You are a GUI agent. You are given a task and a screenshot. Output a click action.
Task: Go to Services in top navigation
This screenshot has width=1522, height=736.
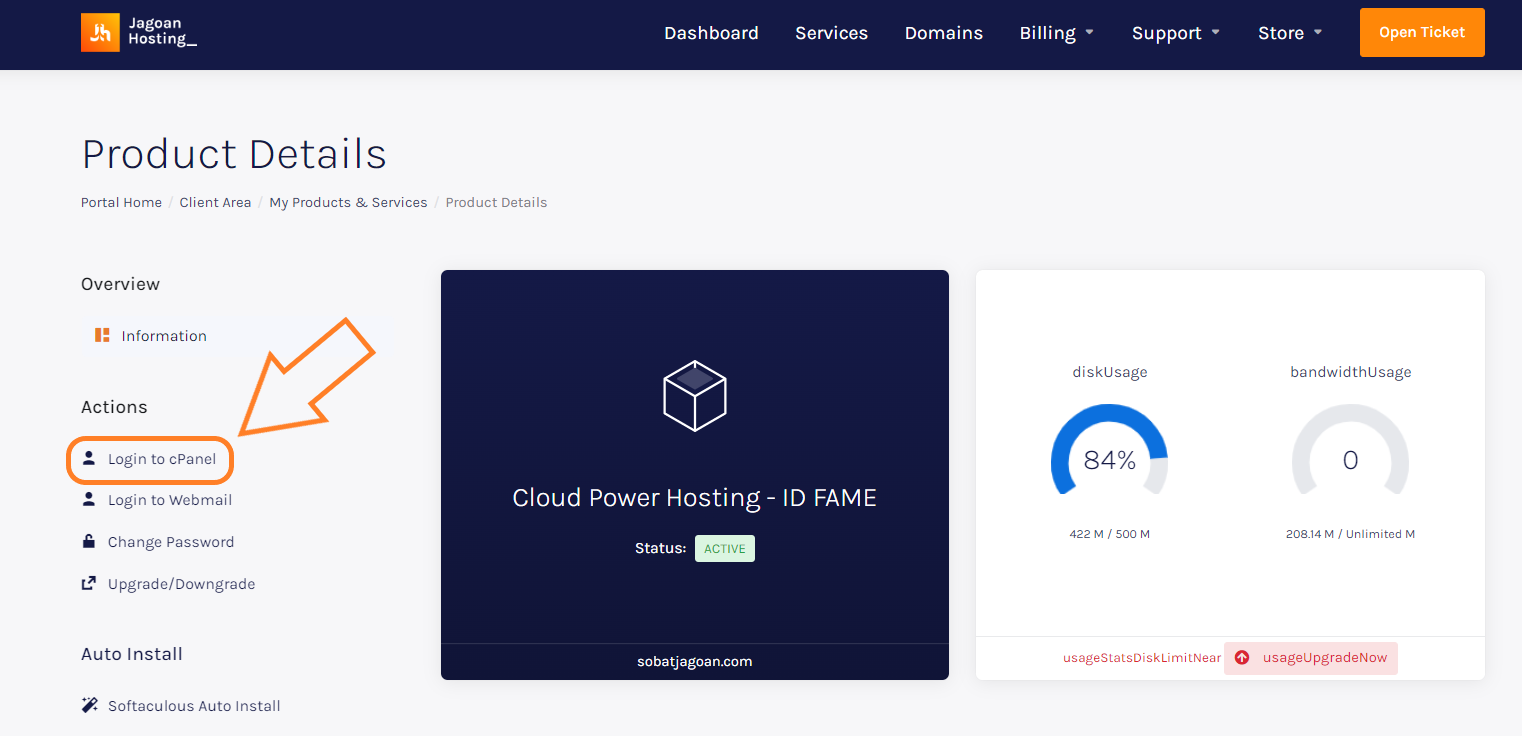click(x=831, y=33)
